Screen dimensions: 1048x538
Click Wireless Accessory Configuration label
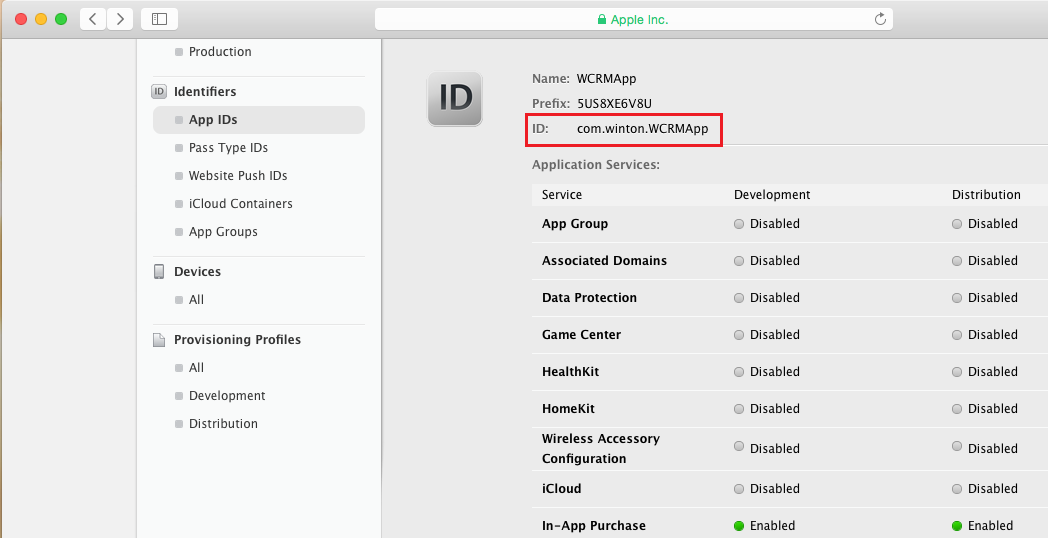(x=600, y=448)
